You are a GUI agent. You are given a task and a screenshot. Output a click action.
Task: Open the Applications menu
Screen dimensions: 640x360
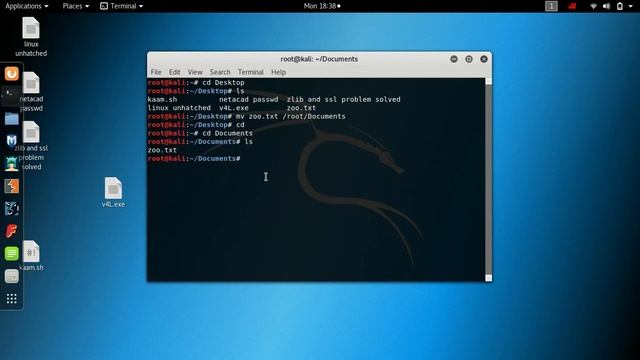point(27,6)
